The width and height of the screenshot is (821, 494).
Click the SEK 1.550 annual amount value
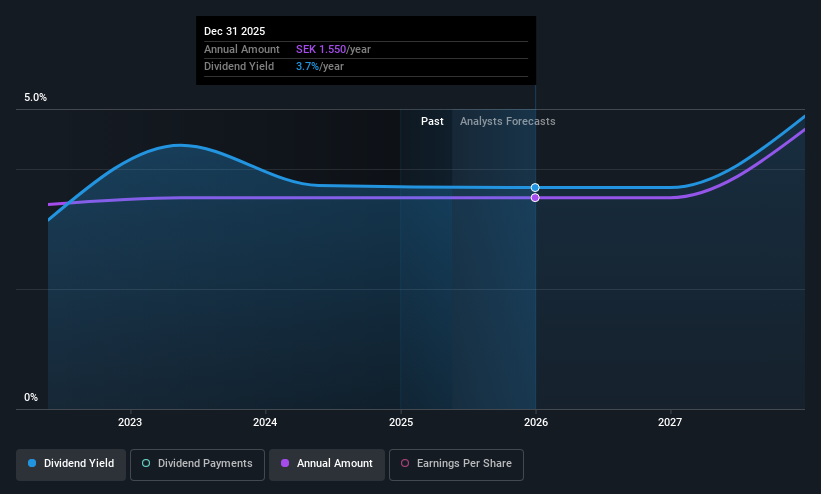321,49
